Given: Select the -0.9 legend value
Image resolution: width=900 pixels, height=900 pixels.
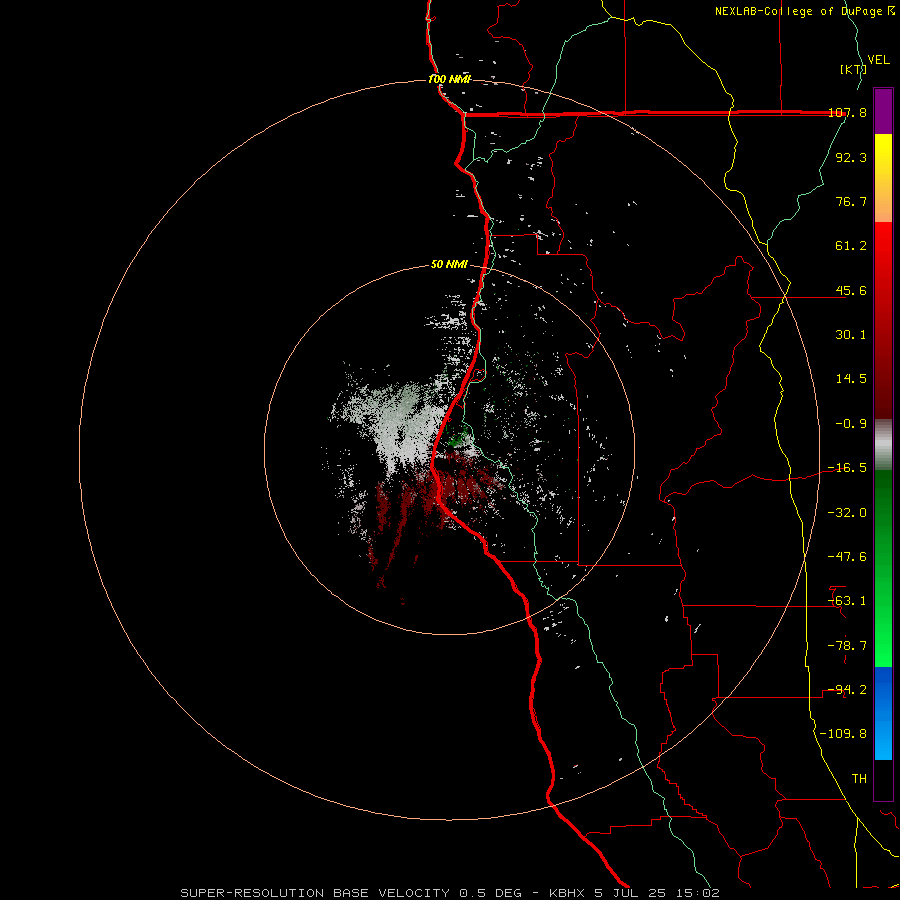Looking at the screenshot, I should [x=851, y=424].
